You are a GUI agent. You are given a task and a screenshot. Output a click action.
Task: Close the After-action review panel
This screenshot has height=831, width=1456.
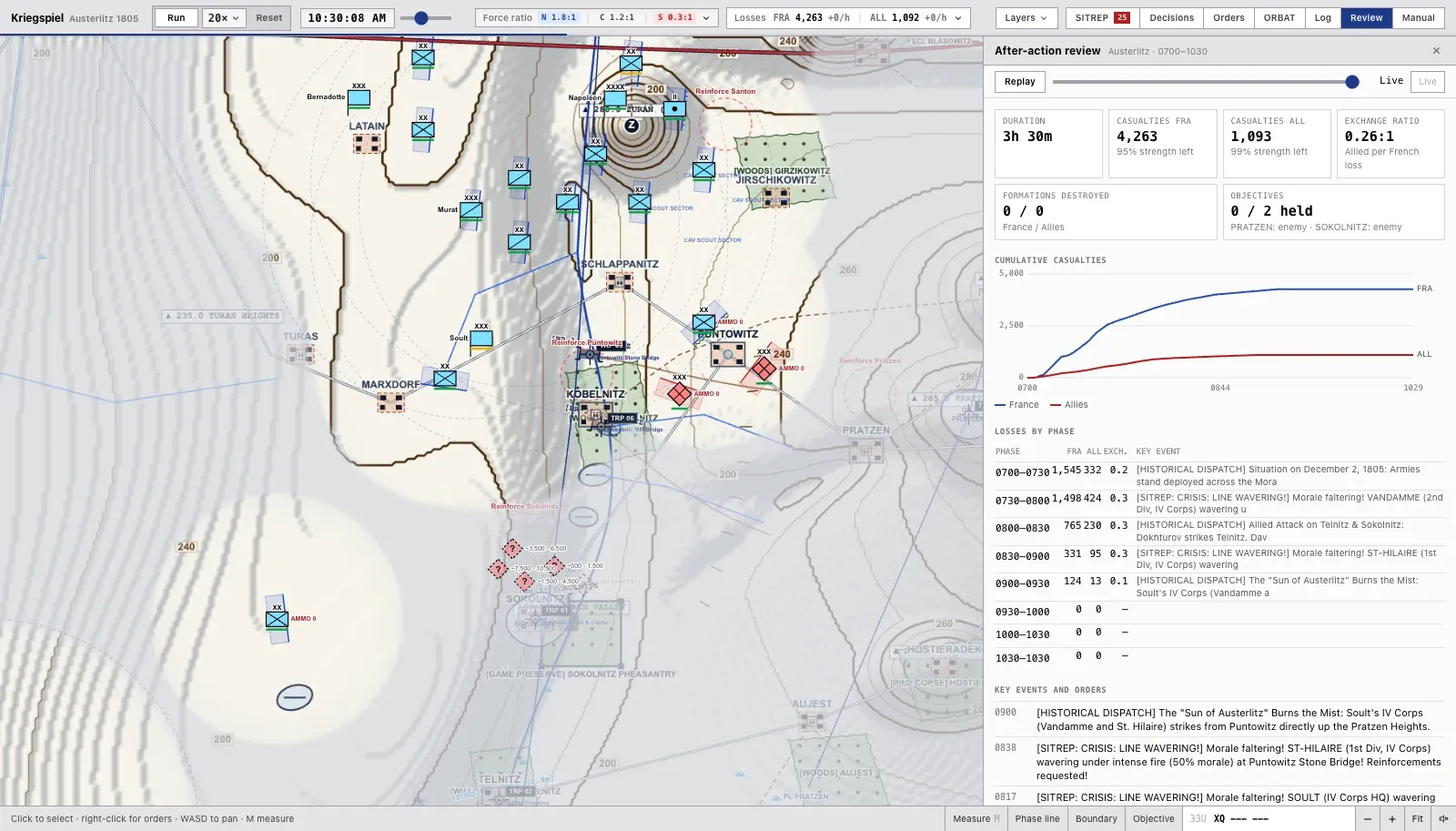pos(1436,51)
